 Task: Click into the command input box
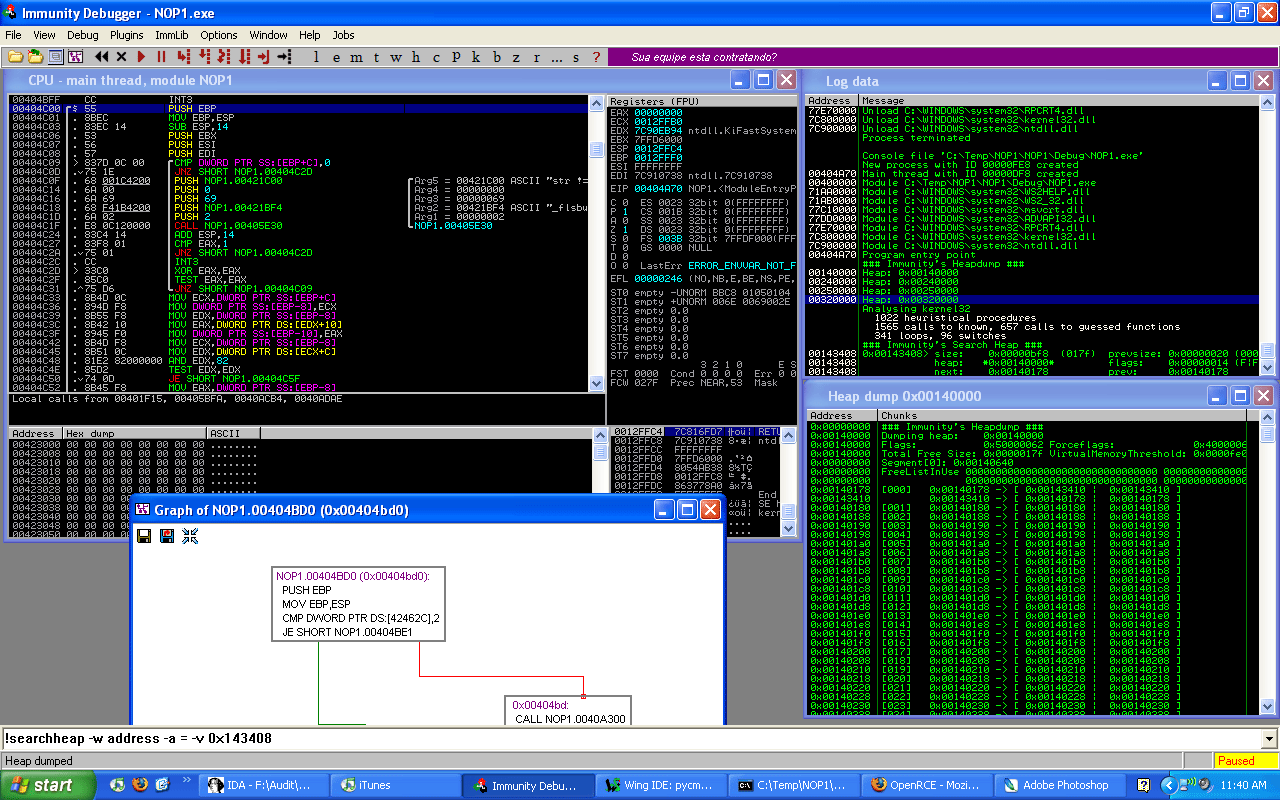coord(630,739)
